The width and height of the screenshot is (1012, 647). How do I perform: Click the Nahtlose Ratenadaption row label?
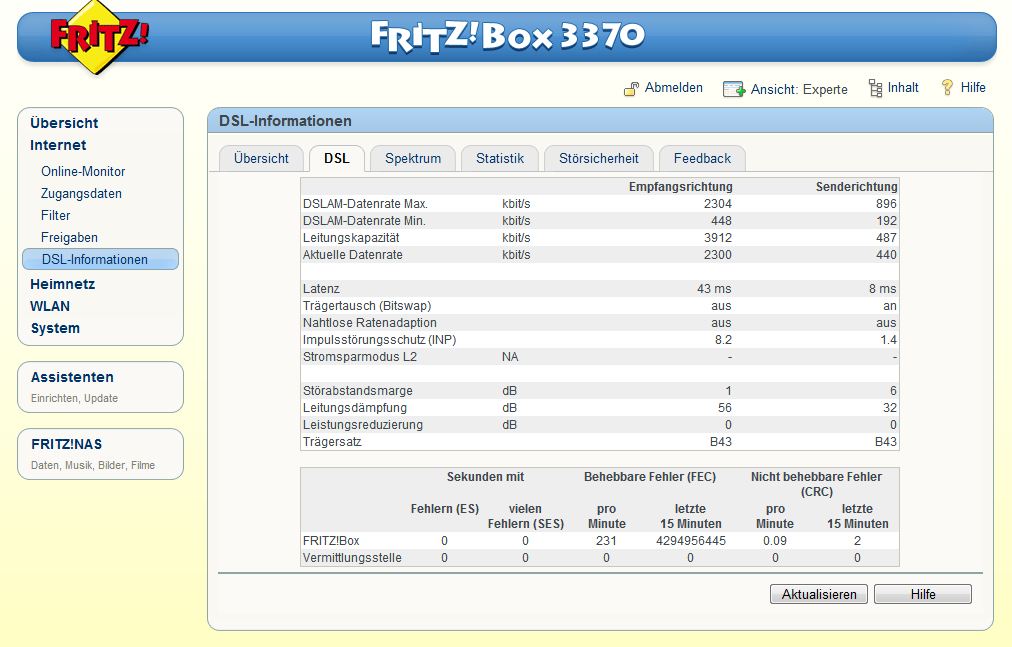370,322
